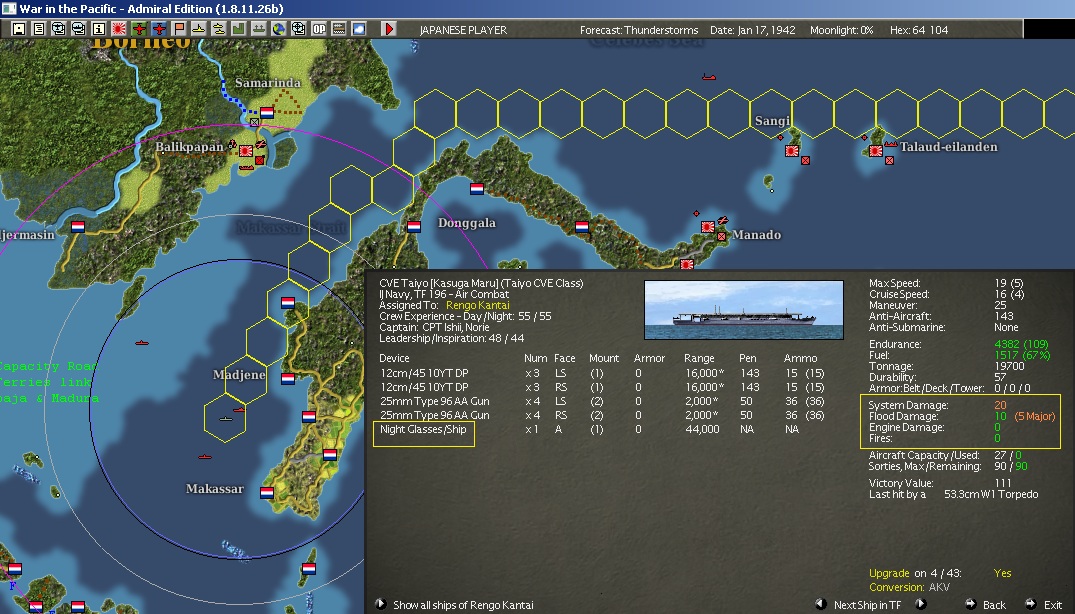This screenshot has width=1075, height=614.
Task: Click the Back button
Action: [986, 604]
